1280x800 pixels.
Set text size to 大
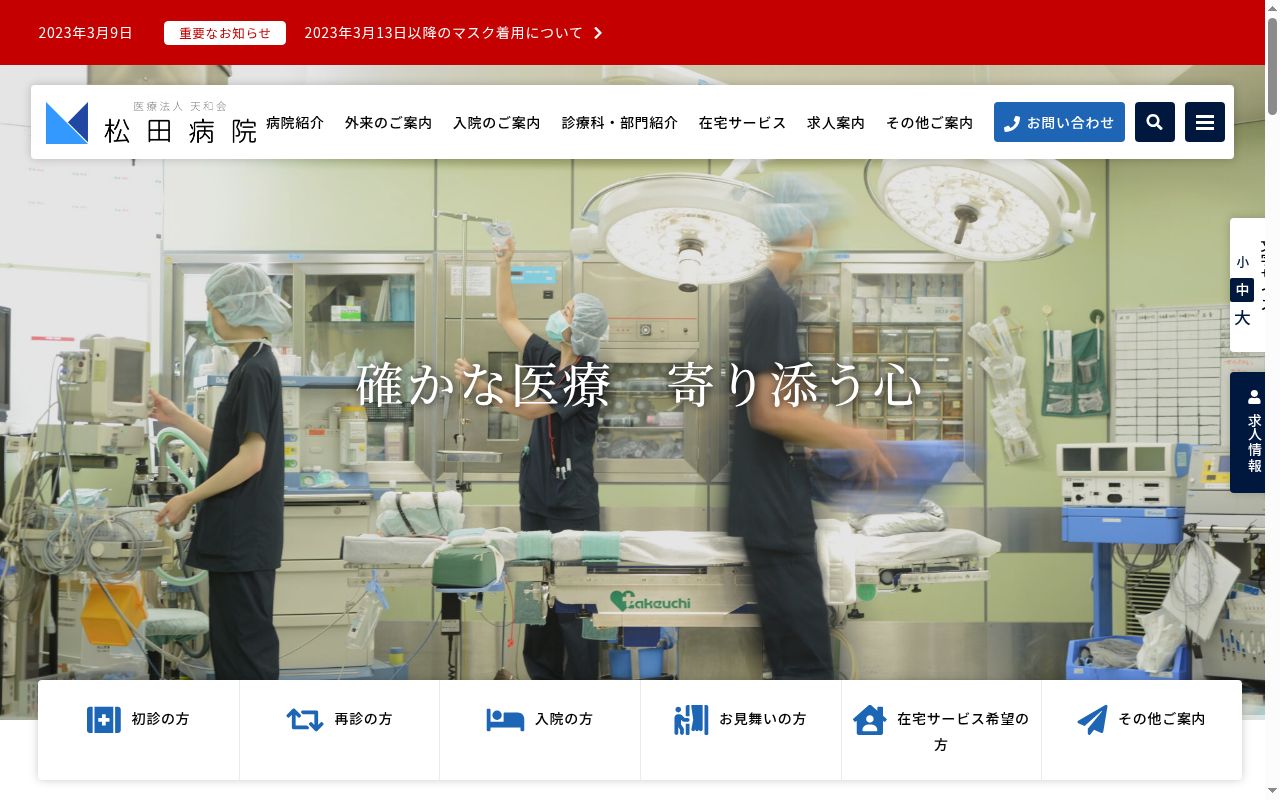pos(1242,318)
